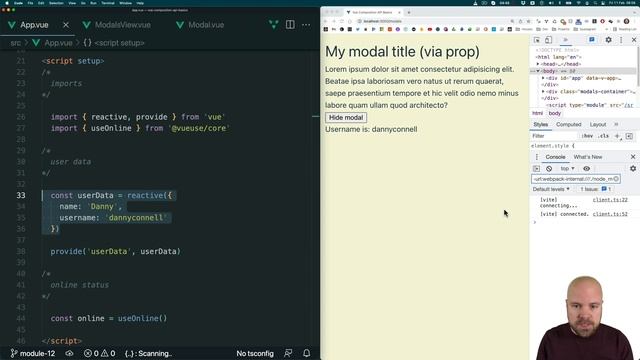Screen dimensions: 640x360
Task: Switch to the Styles tab
Action: [540, 124]
